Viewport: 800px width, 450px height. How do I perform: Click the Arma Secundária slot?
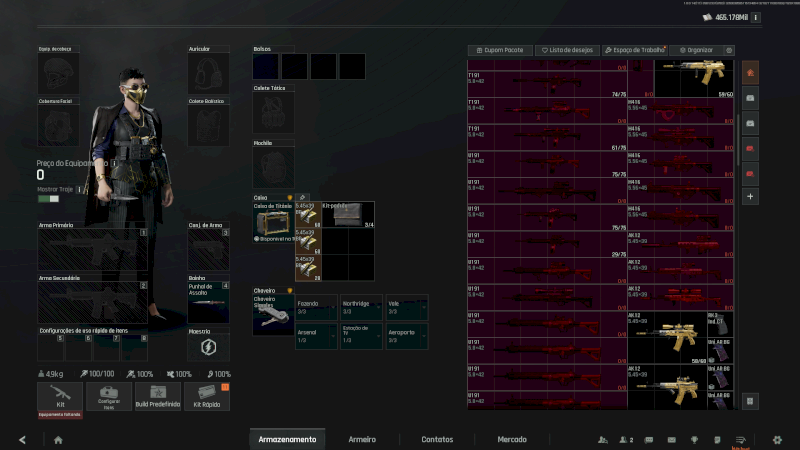92,303
